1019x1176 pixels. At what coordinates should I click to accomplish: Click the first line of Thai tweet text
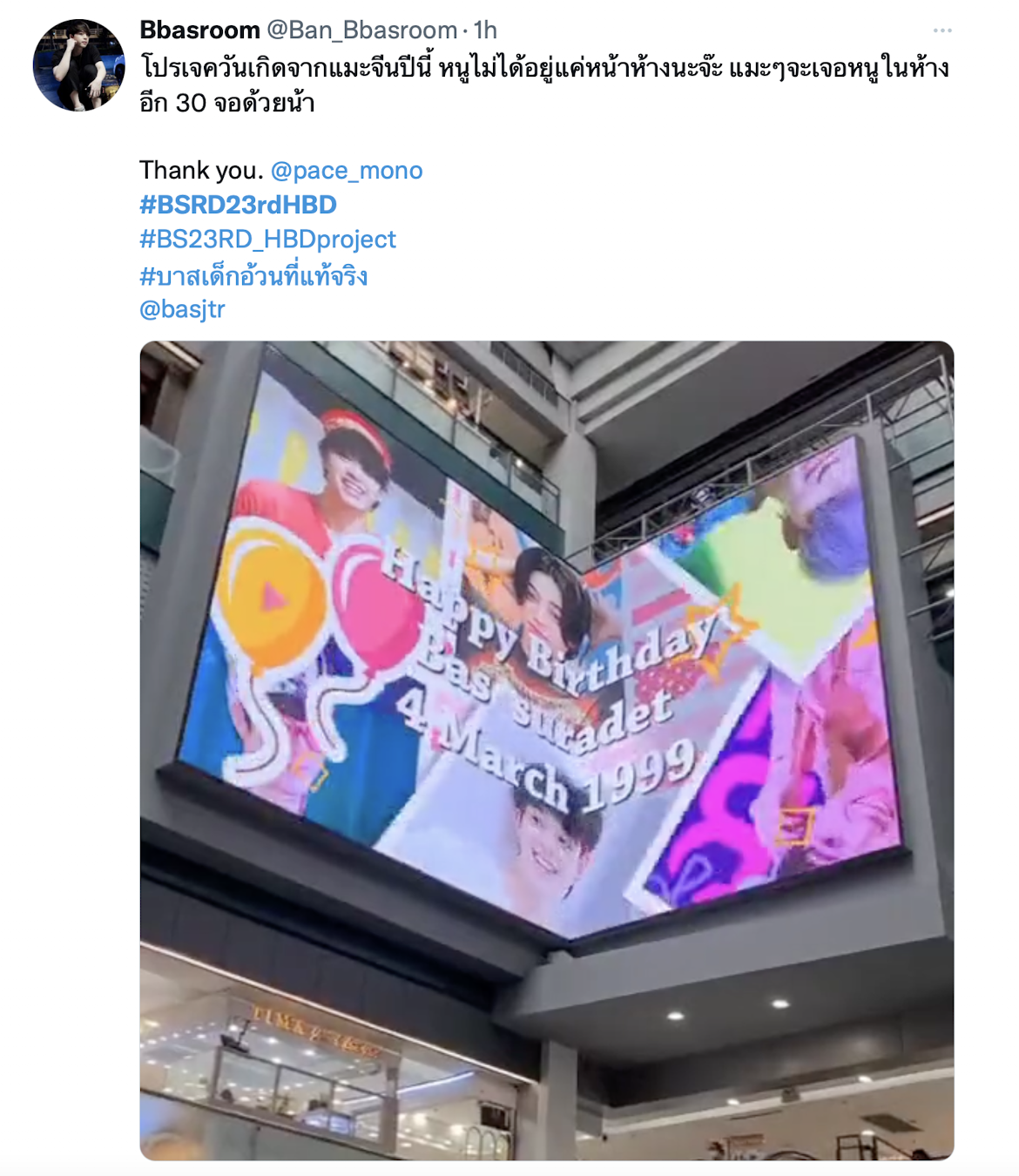544,68
